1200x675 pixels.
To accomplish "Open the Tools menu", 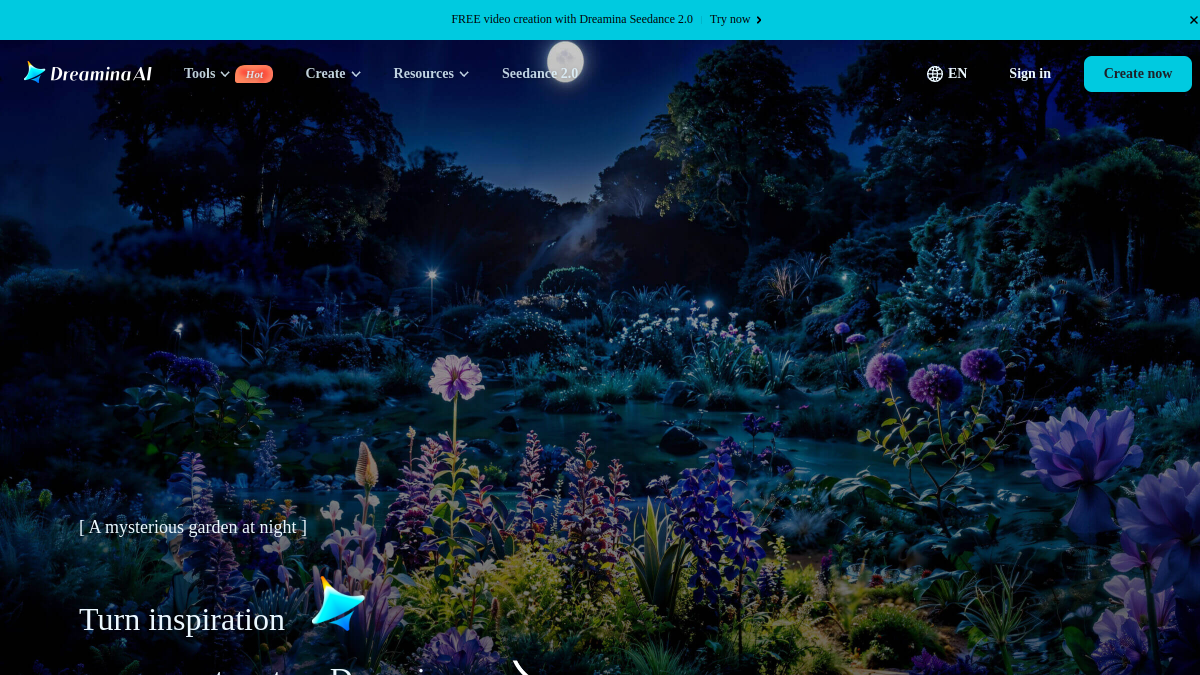I will click(200, 73).
